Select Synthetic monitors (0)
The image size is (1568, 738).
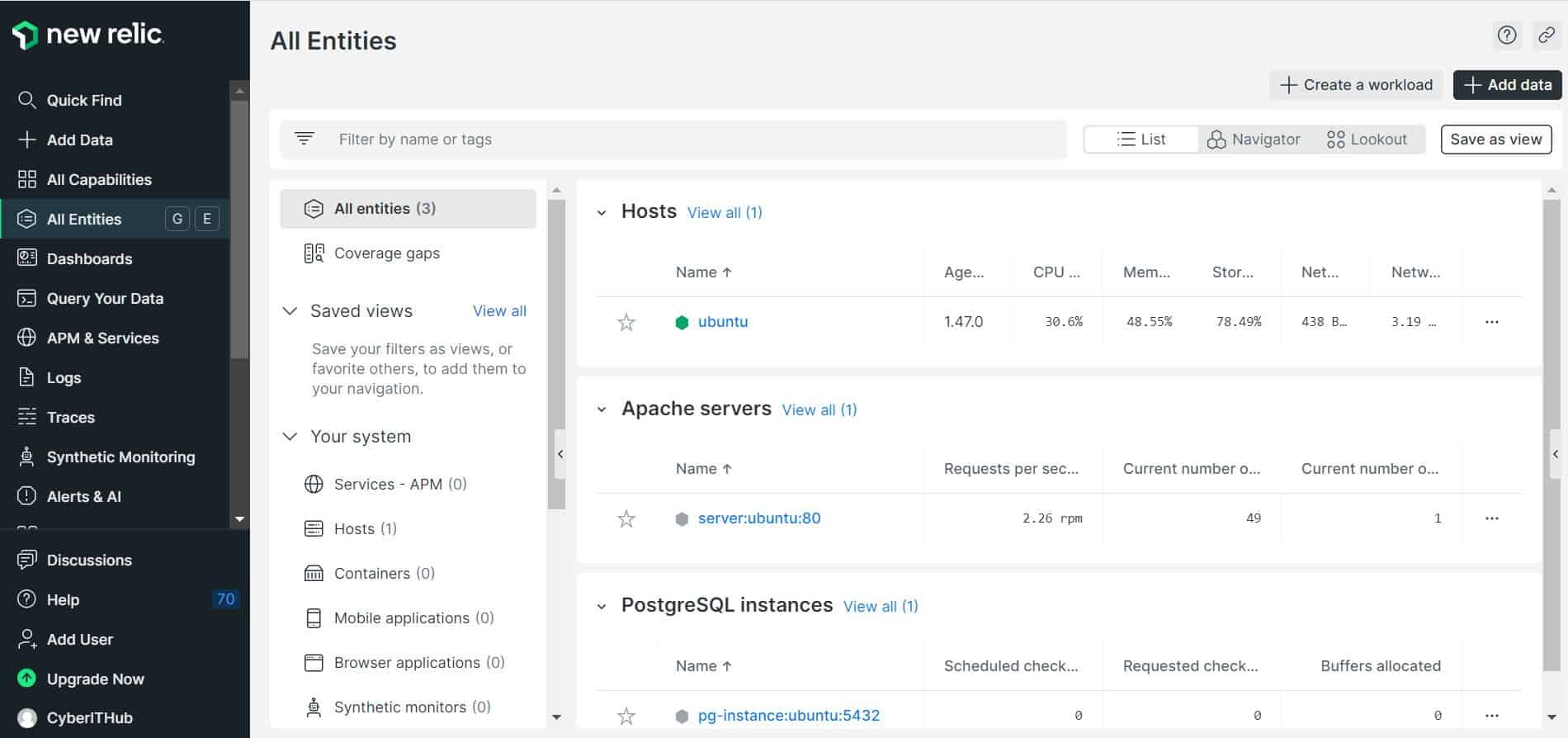pyautogui.click(x=412, y=707)
